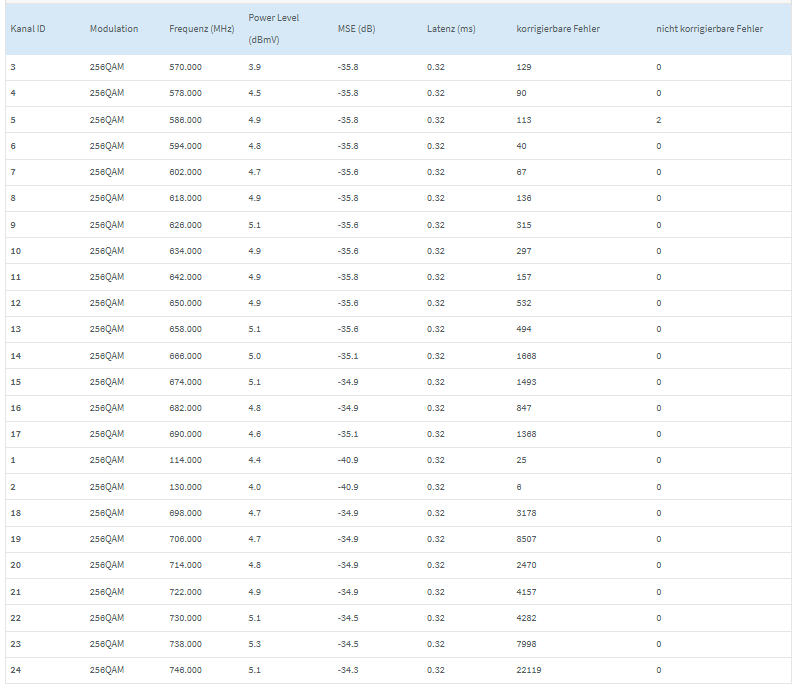Select power level value 4.0
This screenshot has width=801, height=691.
click(254, 487)
